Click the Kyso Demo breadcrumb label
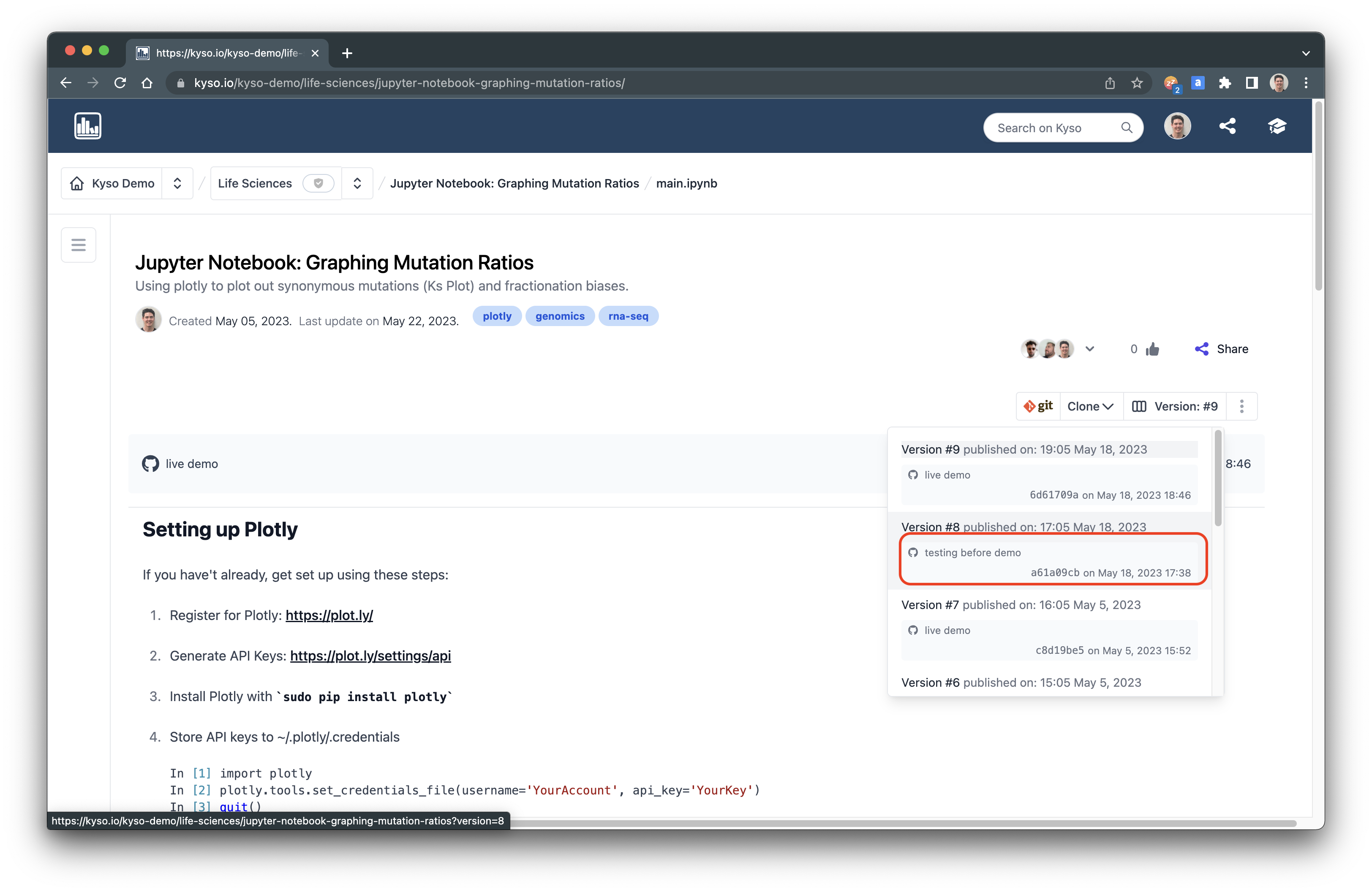This screenshot has width=1372, height=892. point(123,183)
